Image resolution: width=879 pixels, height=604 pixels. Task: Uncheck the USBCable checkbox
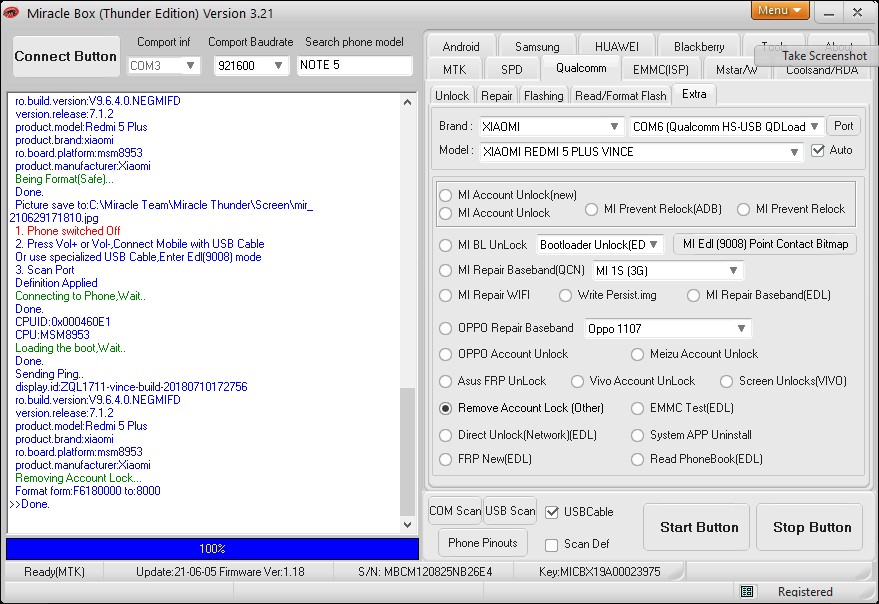552,512
